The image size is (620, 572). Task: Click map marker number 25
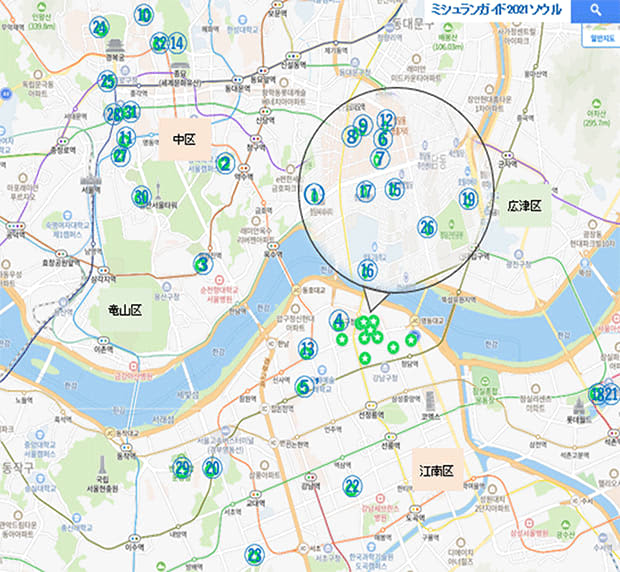pos(107,82)
